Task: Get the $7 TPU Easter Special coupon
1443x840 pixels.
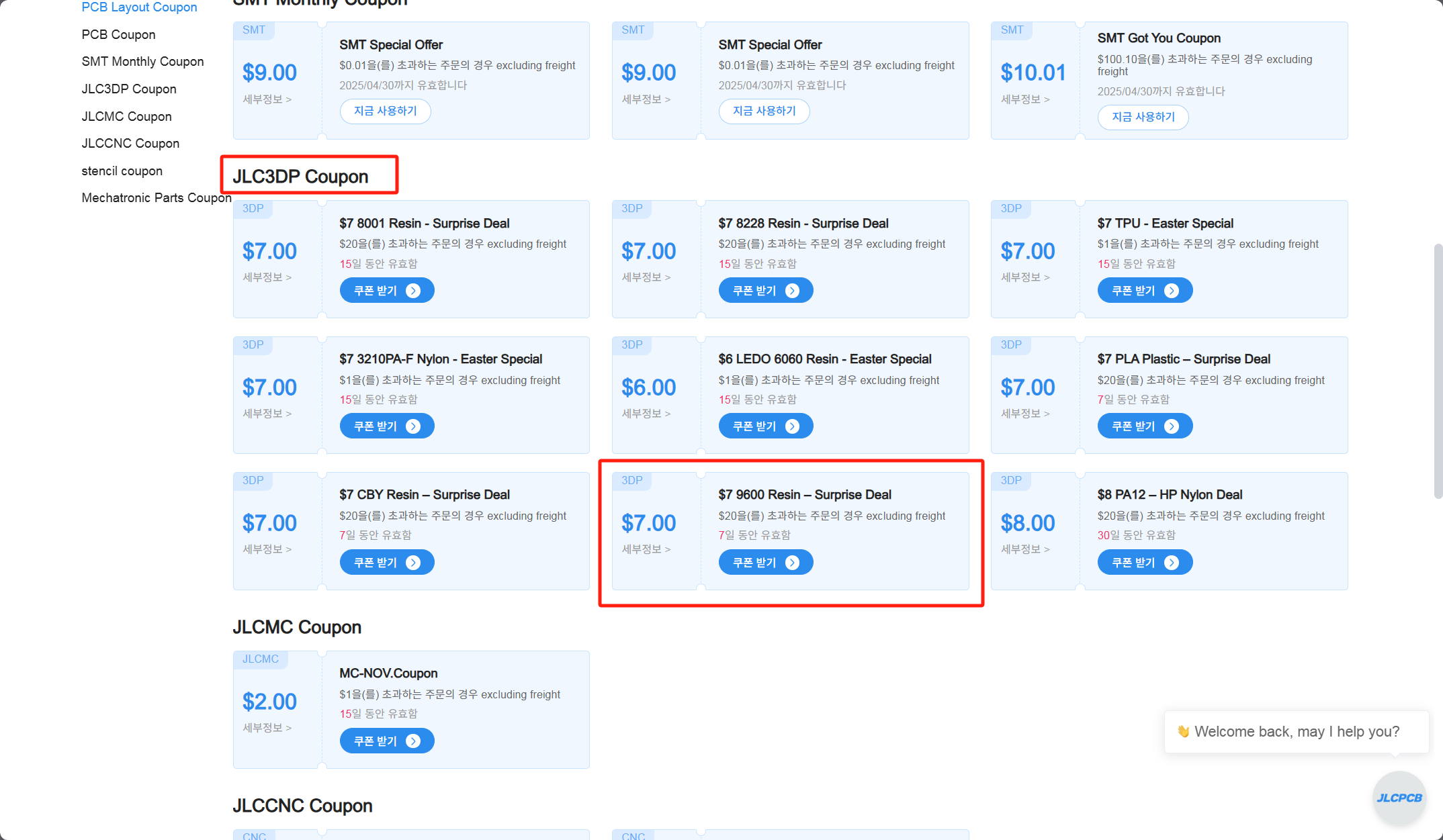Action: [x=1145, y=291]
